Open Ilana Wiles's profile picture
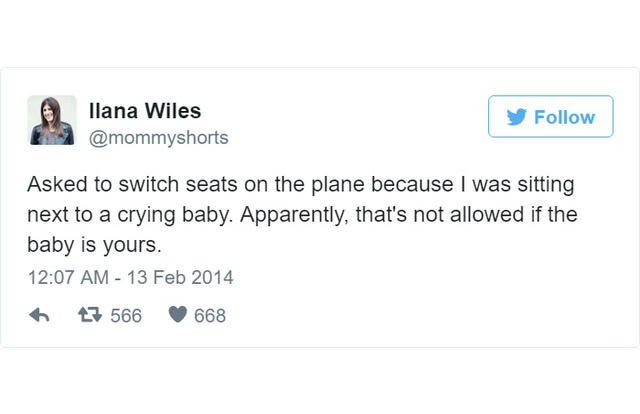 coord(52,120)
